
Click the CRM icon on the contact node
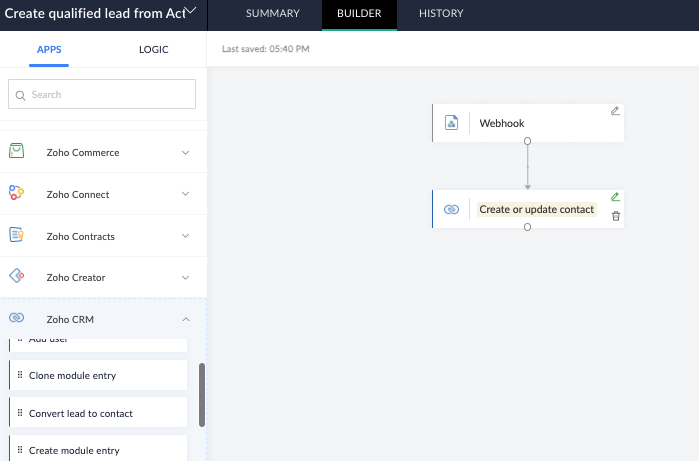[451, 209]
